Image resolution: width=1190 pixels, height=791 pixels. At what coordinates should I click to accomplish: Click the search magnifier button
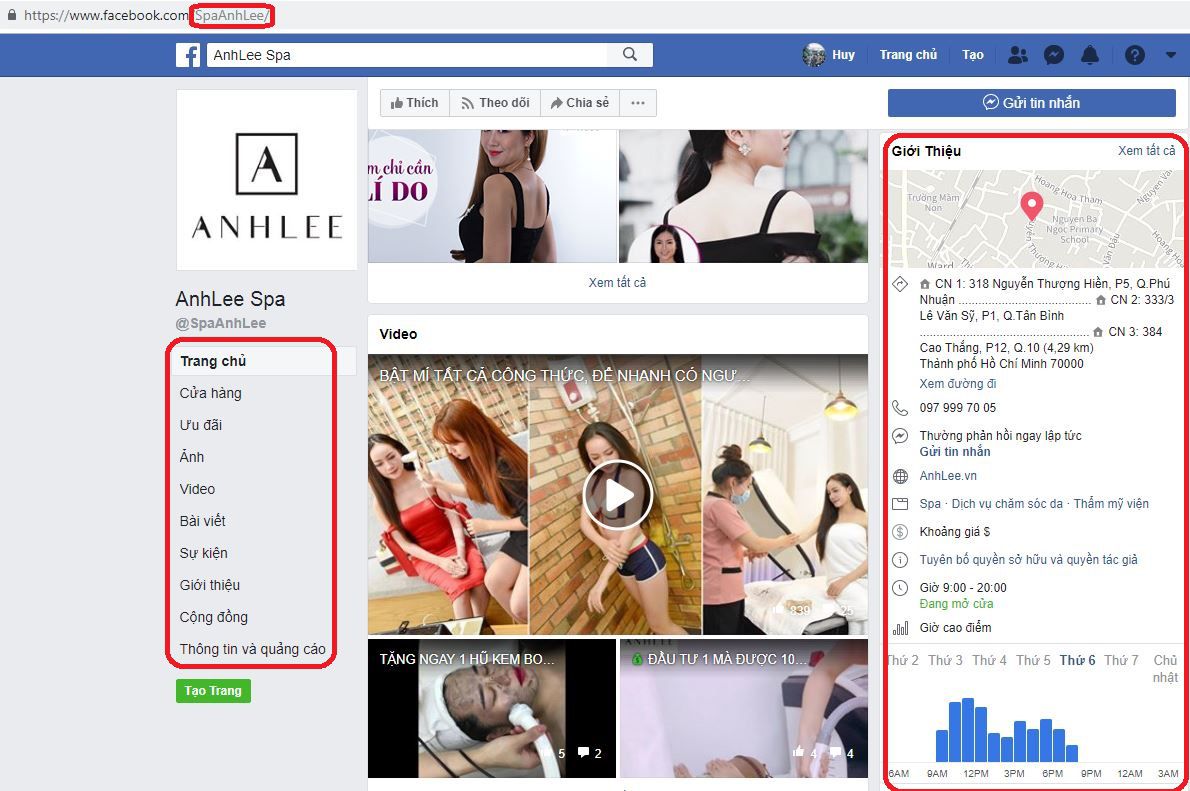(x=630, y=55)
